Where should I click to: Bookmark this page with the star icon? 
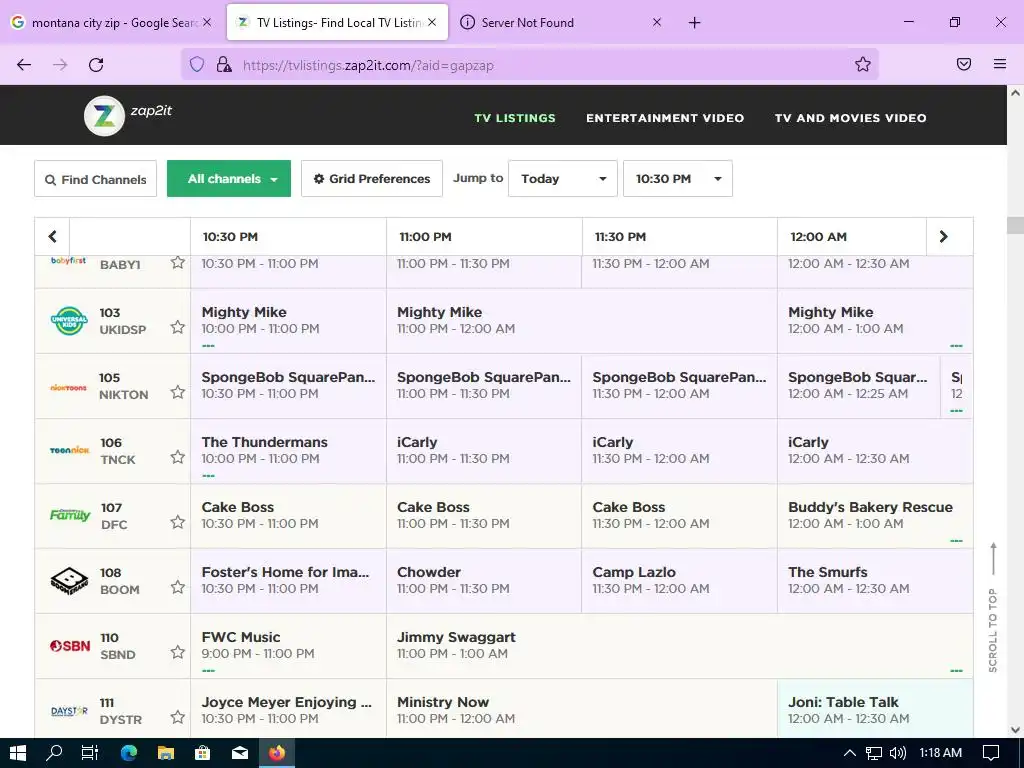click(x=863, y=64)
